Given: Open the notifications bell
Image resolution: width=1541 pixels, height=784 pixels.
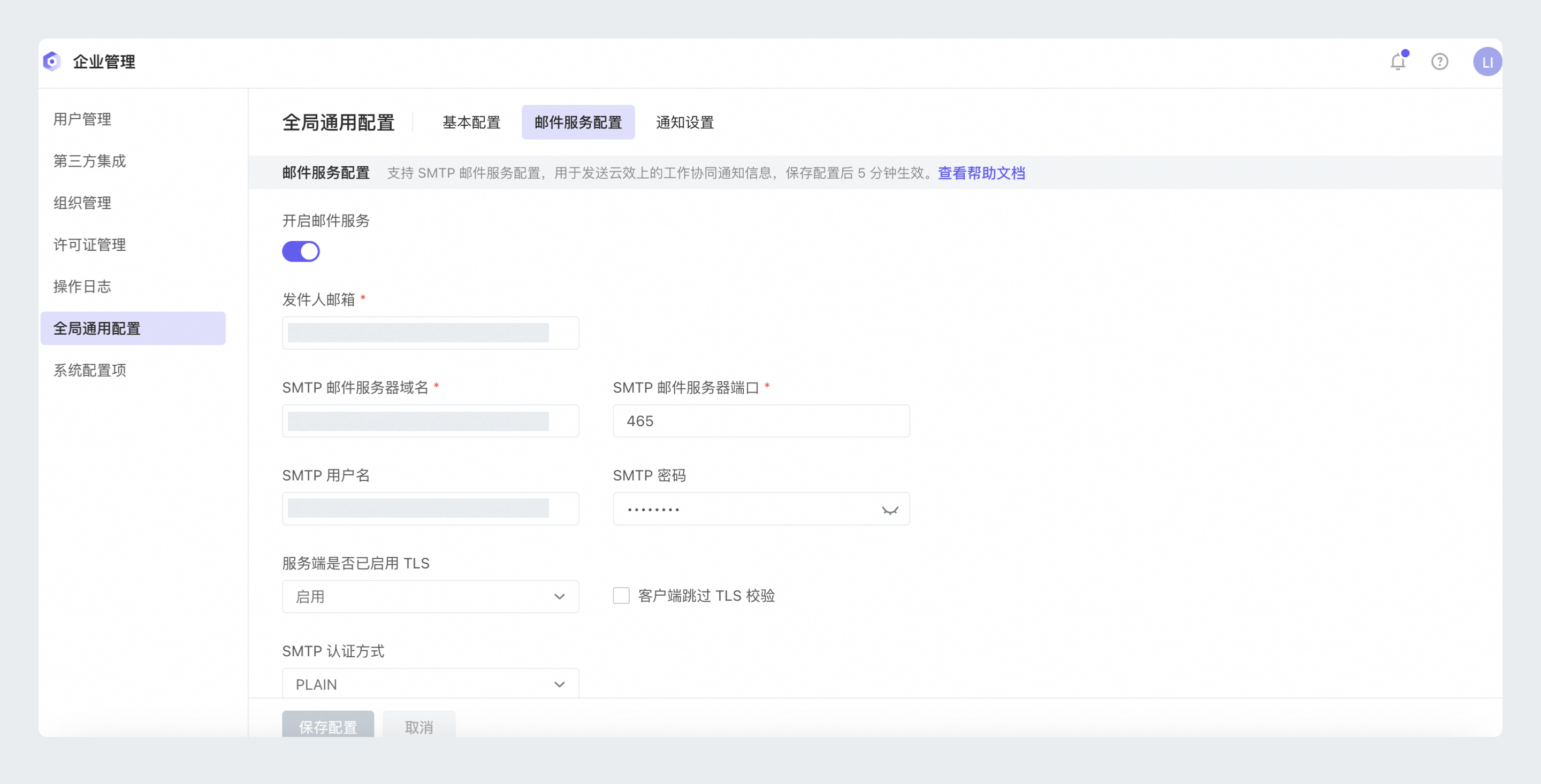Looking at the screenshot, I should [1398, 62].
